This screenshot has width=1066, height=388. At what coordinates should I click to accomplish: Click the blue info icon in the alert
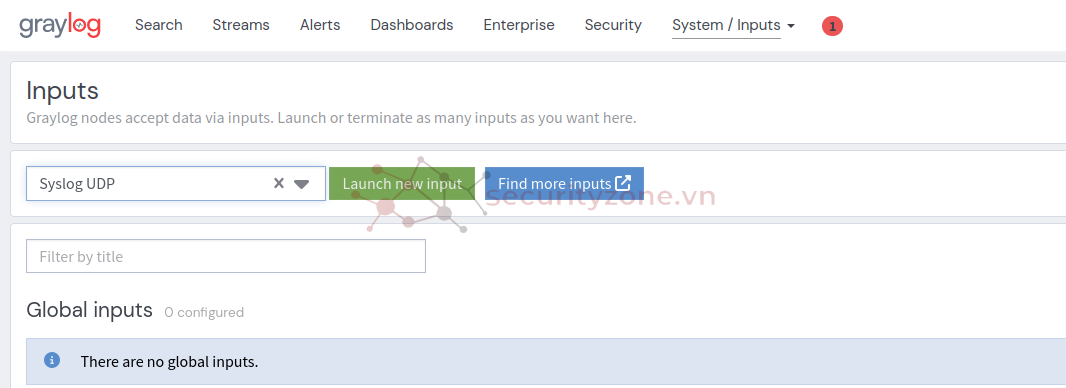pos(52,360)
